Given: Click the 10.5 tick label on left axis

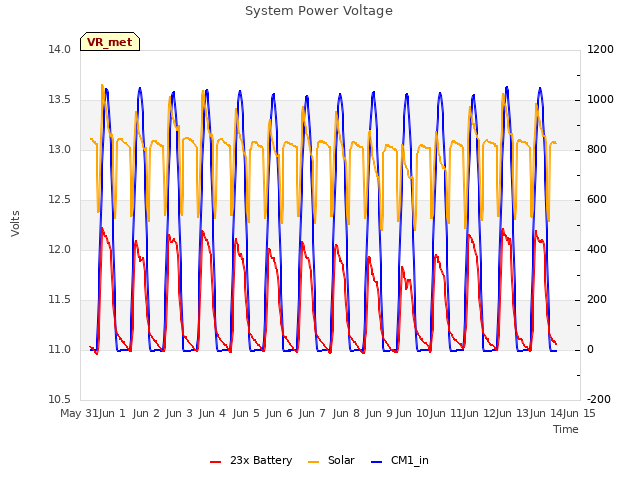Looking at the screenshot, I should coord(60,399).
